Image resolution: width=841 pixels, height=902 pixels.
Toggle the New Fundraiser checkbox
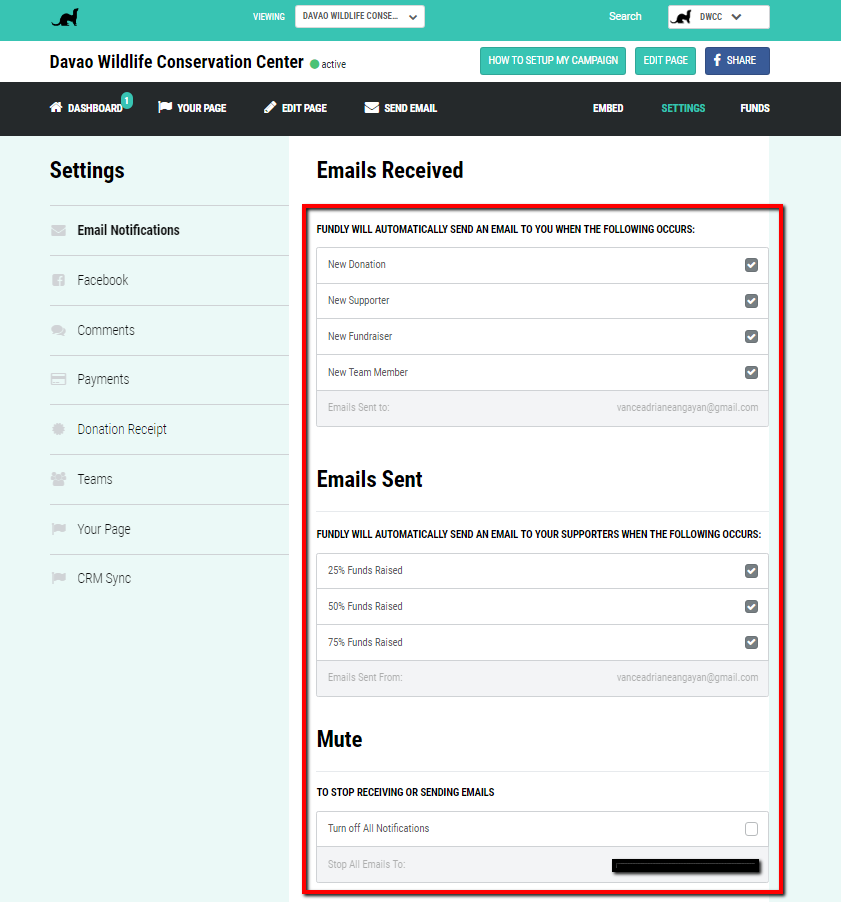[751, 337]
